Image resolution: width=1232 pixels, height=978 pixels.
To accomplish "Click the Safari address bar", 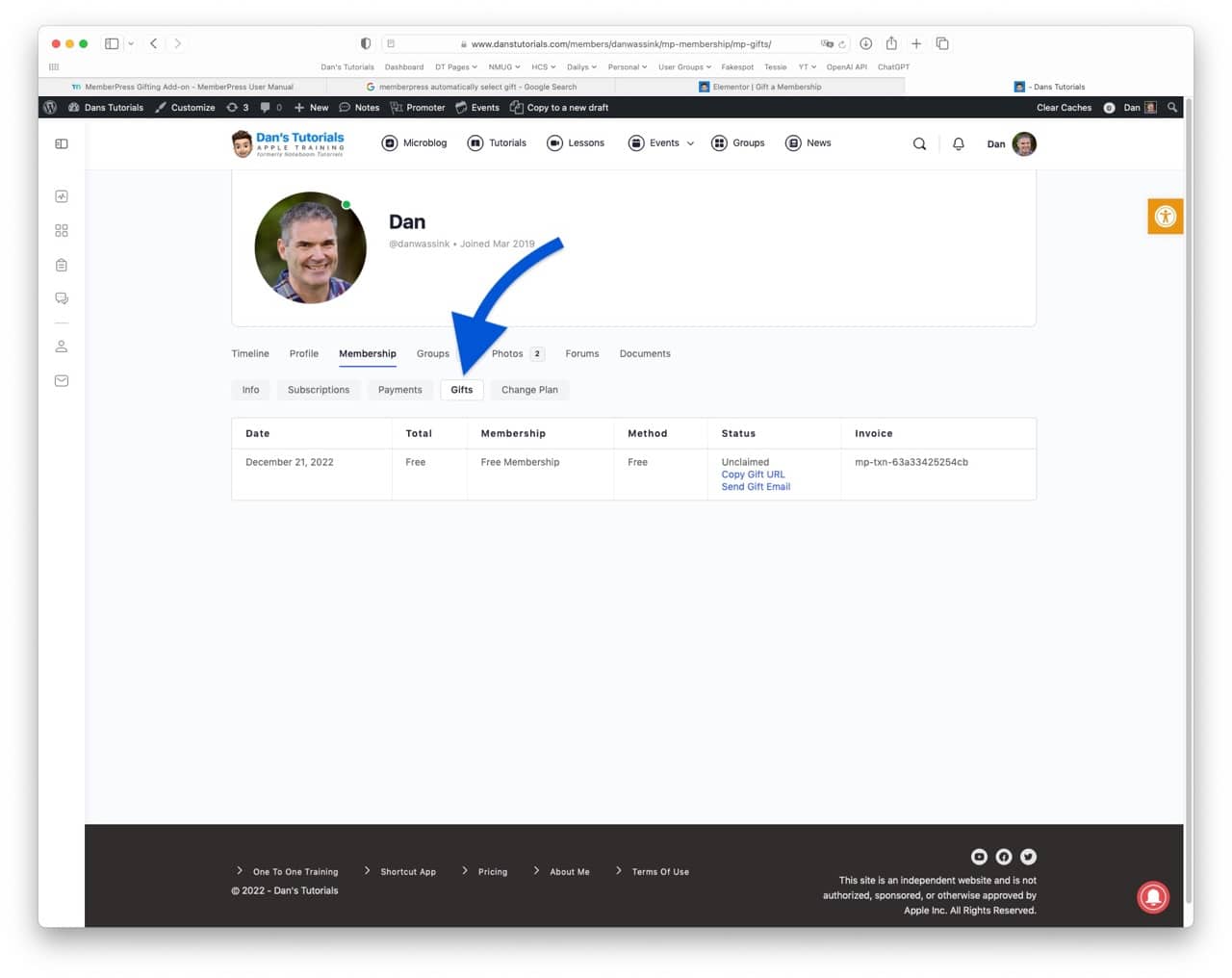I will (x=616, y=43).
